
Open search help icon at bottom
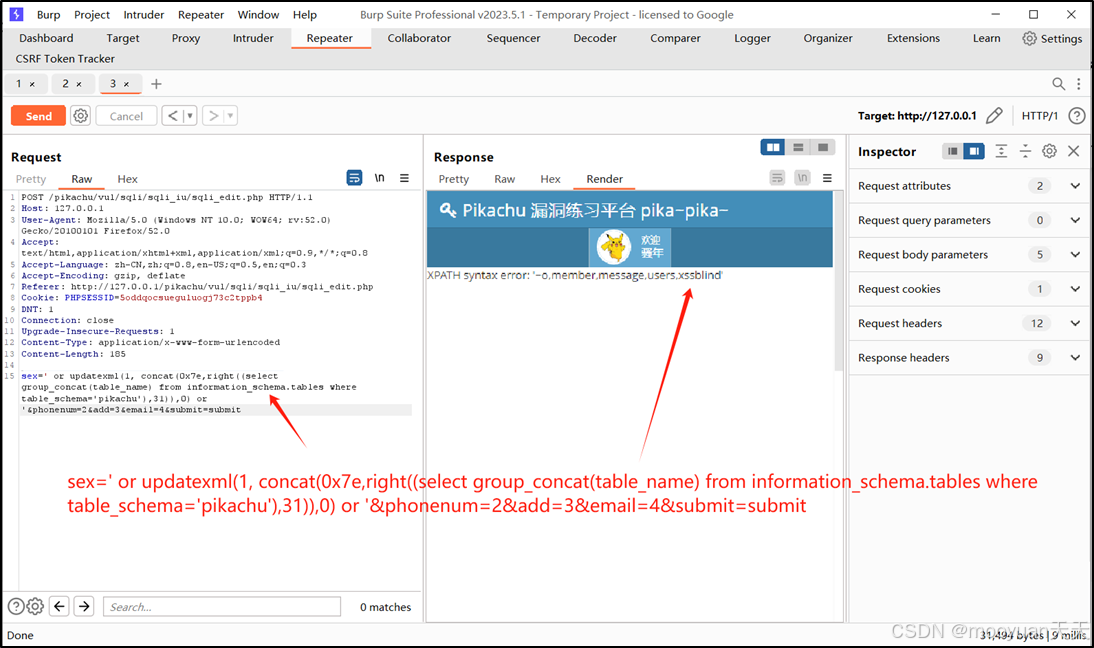[x=15, y=607]
